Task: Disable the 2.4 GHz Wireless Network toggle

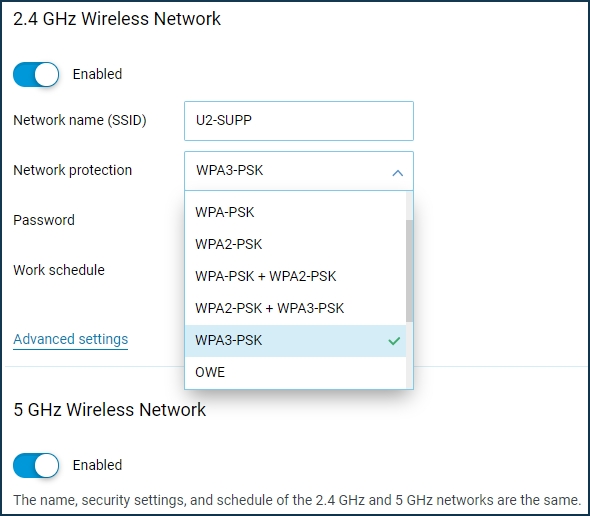Action: [36, 75]
